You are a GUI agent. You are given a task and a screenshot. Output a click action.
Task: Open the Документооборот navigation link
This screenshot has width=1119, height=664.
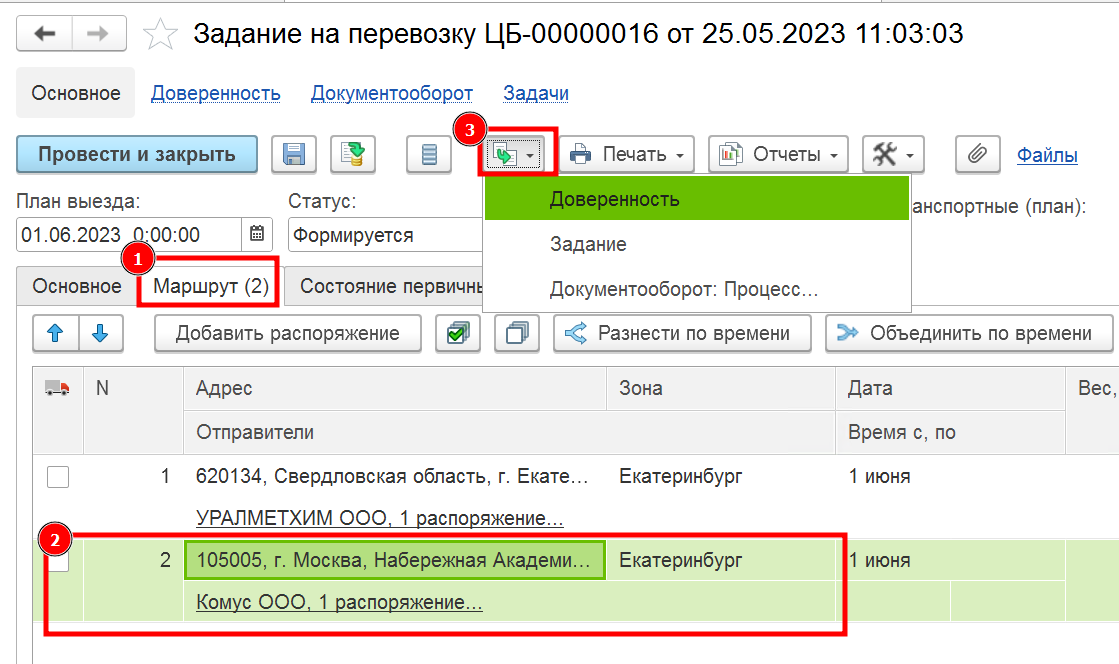click(x=392, y=94)
